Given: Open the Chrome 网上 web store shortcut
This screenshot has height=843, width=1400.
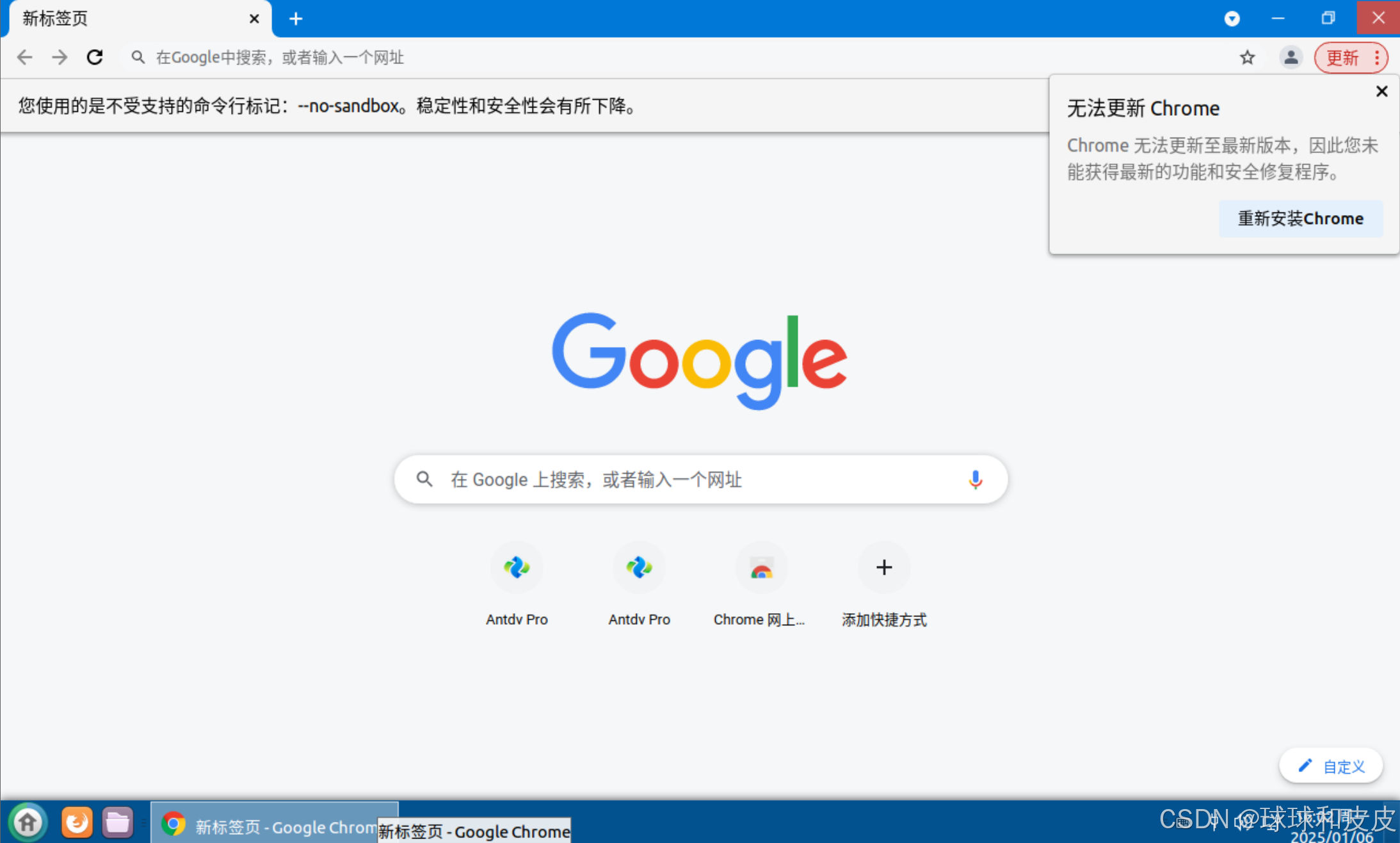Looking at the screenshot, I should 761,568.
